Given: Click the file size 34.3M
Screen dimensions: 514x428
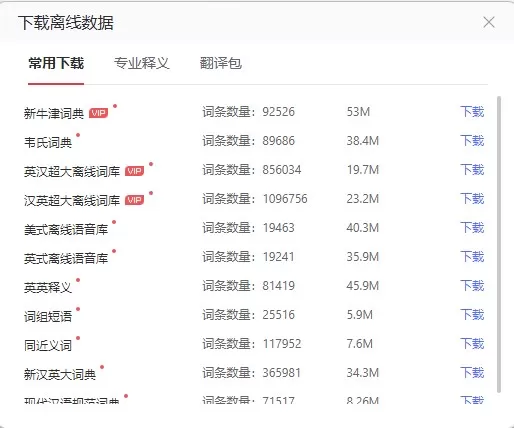Looking at the screenshot, I should 363,373.
